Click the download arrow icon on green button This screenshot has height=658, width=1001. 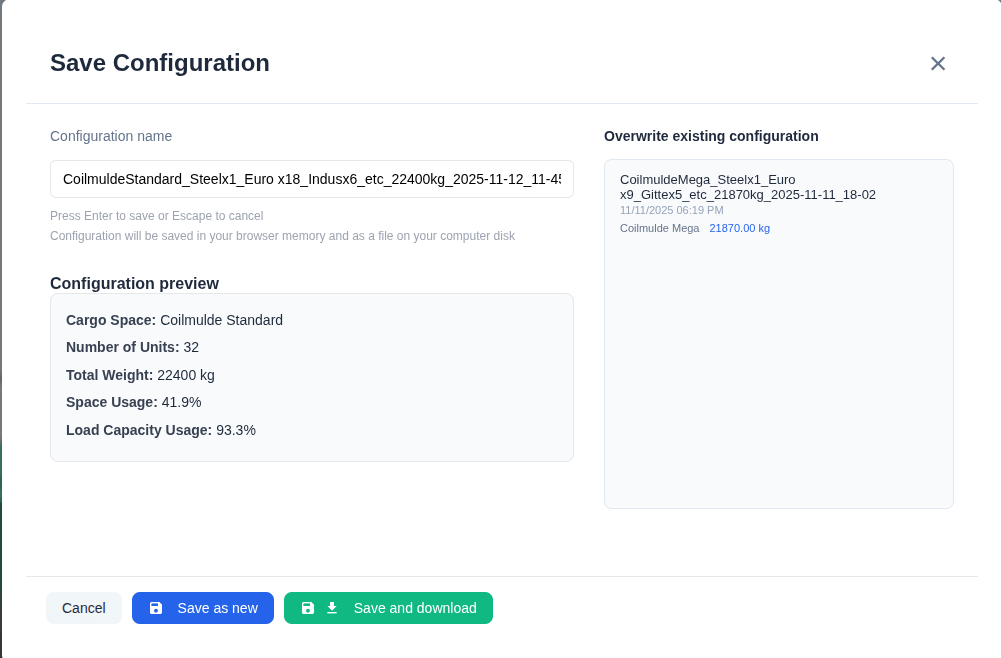point(332,608)
